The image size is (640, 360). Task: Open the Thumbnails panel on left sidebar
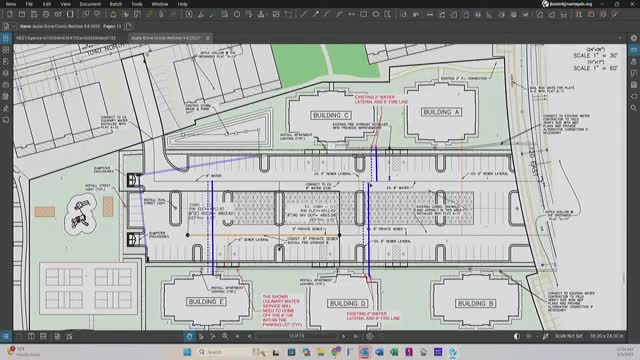6,50
